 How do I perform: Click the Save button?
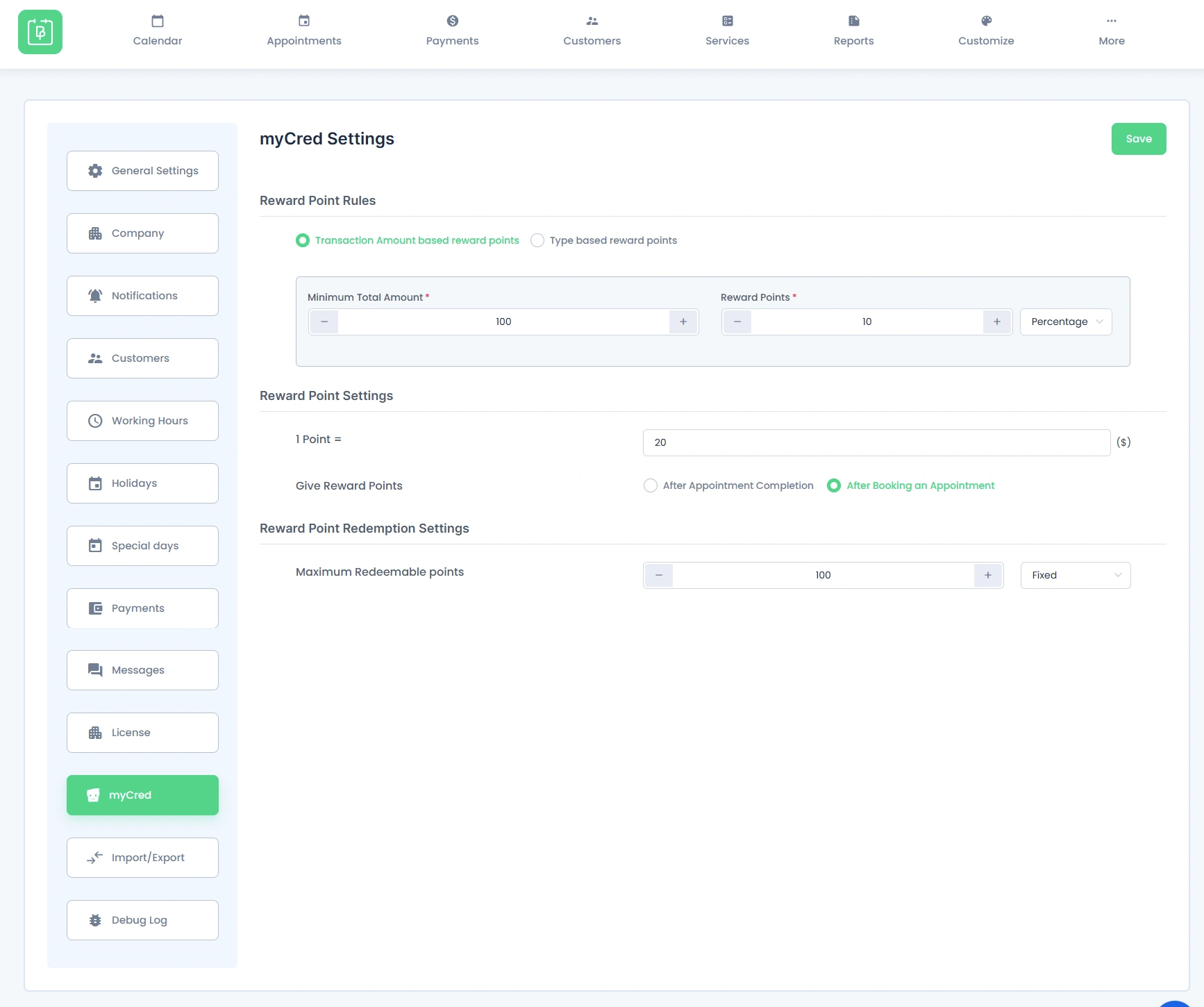(1138, 139)
